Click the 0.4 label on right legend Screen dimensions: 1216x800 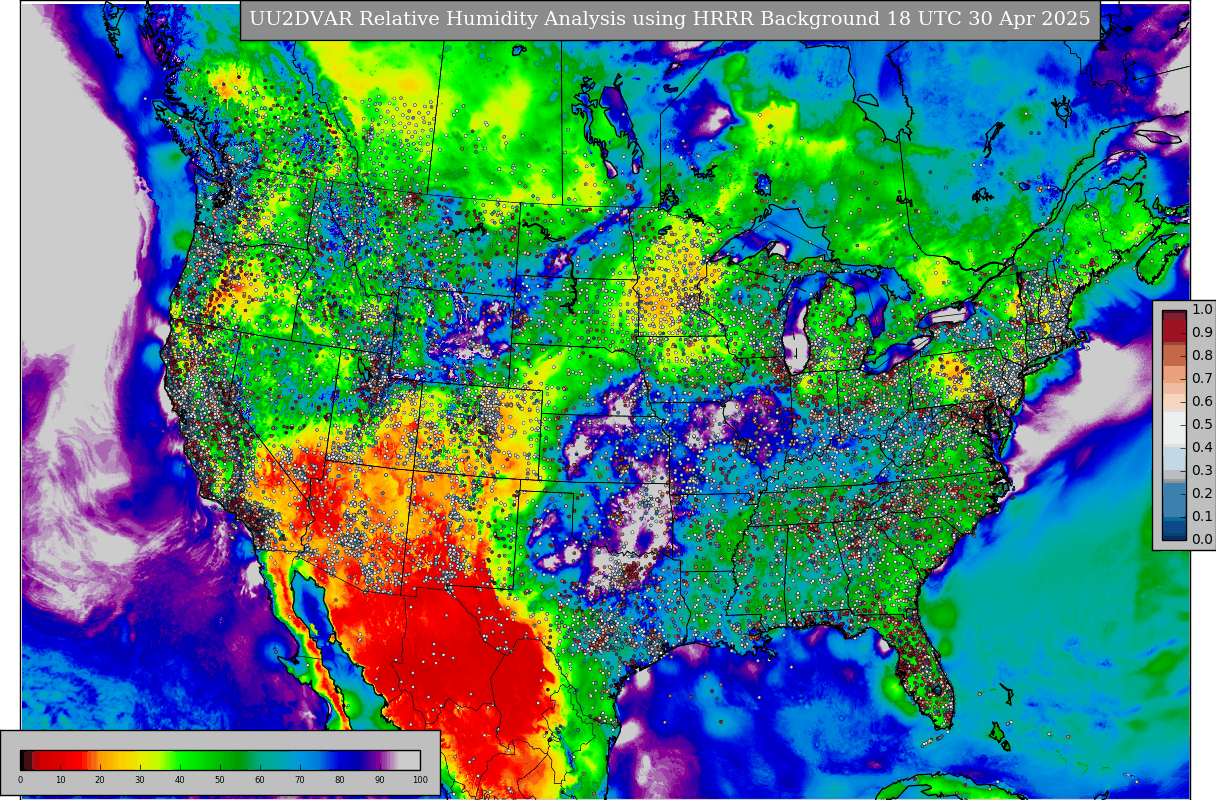pos(1202,448)
